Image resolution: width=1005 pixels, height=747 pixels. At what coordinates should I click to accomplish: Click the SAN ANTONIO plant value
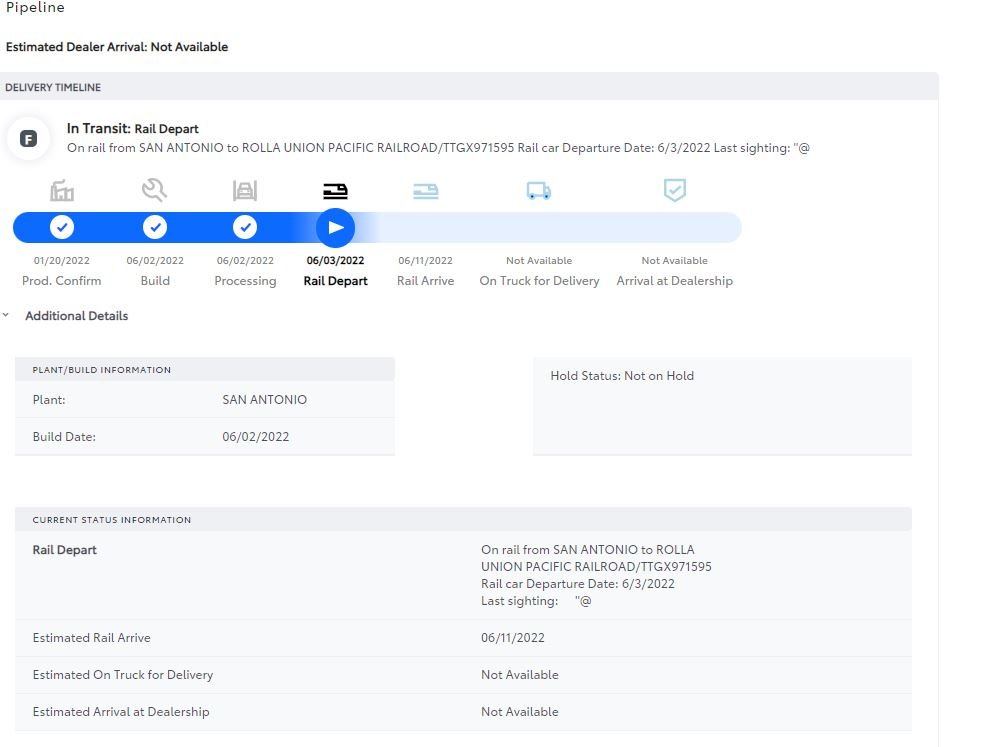click(265, 399)
